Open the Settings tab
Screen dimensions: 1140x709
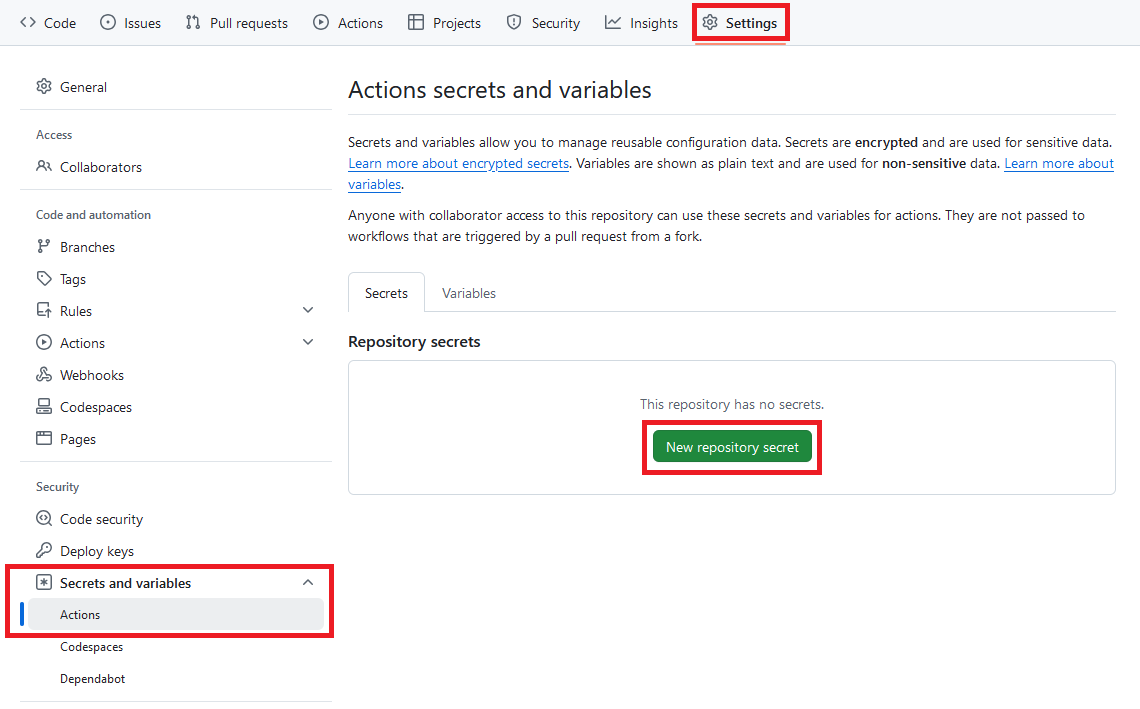(740, 23)
